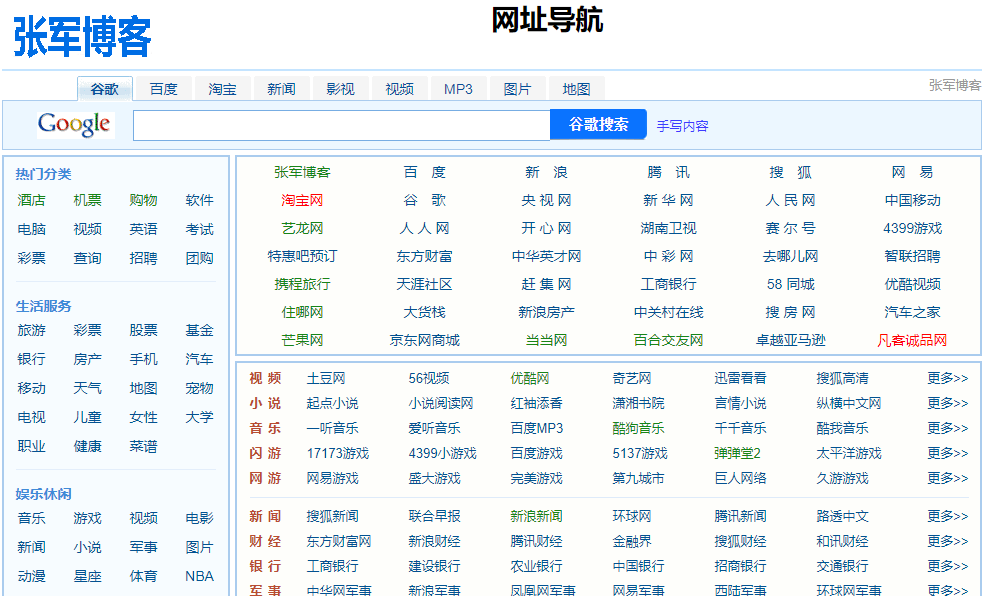
Task: Open 酒店 under 热门分类
Action: point(31,200)
